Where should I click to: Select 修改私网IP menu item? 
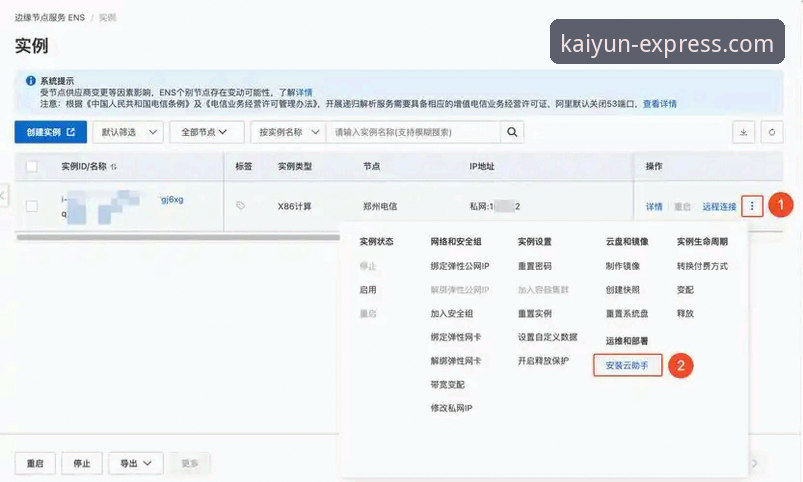click(451, 408)
